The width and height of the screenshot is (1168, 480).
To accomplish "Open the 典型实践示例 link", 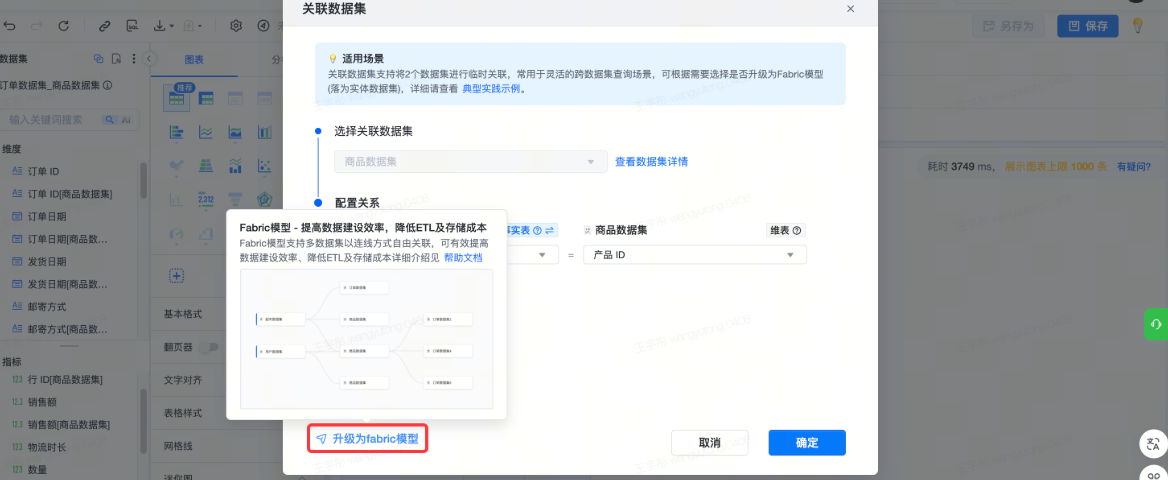I will click(x=492, y=88).
